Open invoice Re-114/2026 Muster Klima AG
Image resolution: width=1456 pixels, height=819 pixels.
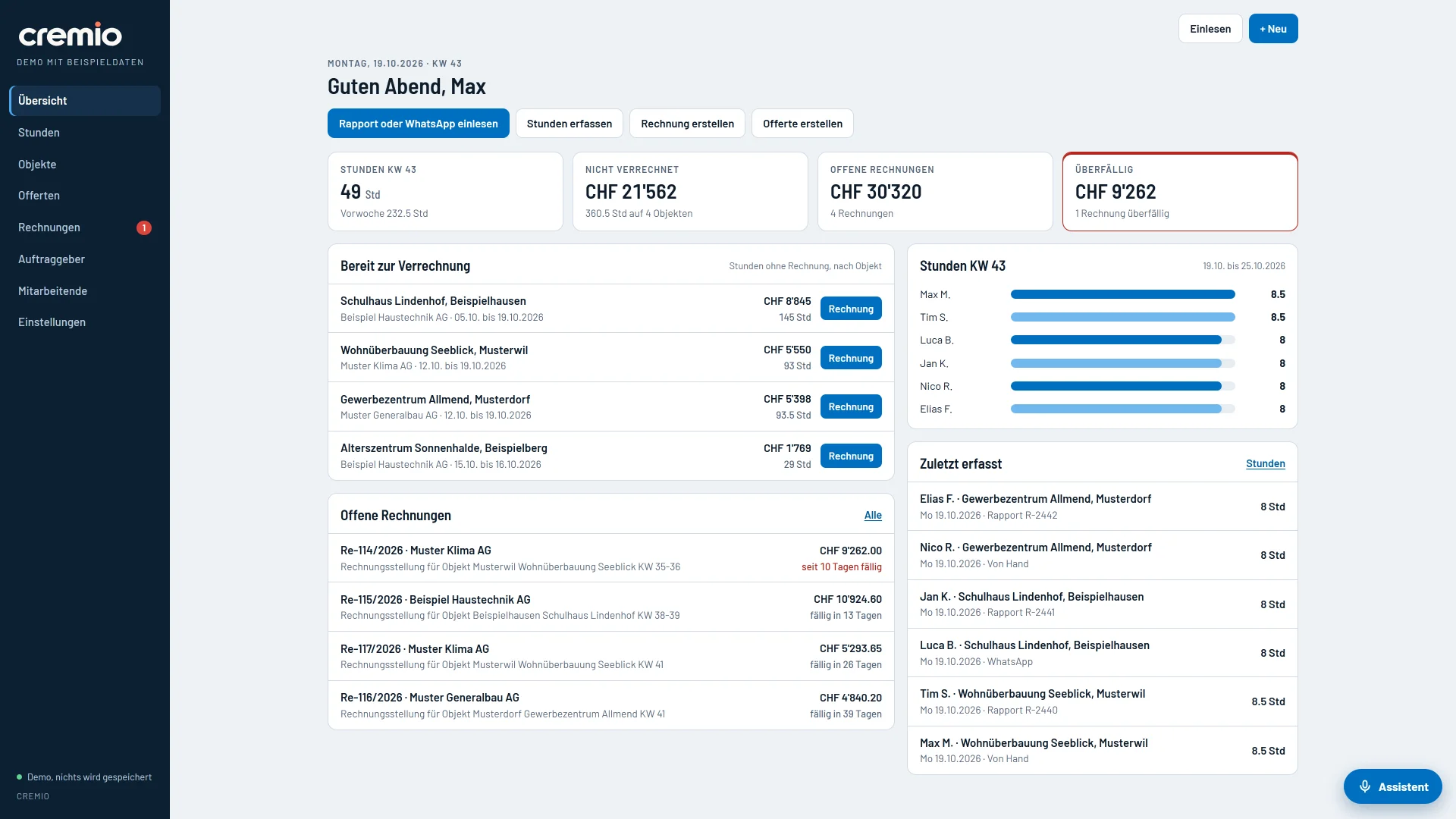coord(611,558)
